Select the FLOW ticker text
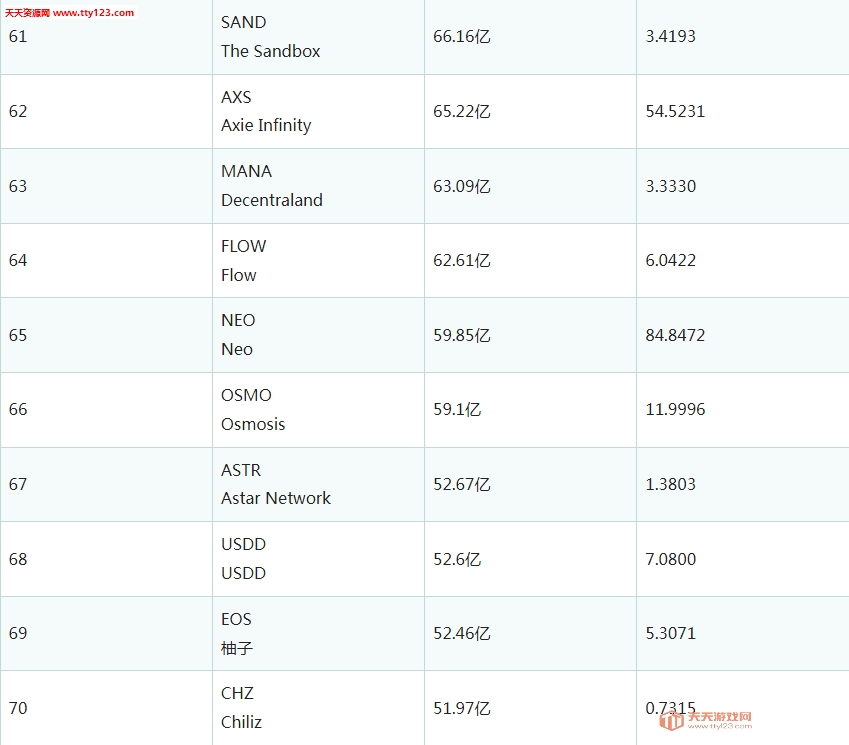This screenshot has height=745, width=849. (244, 246)
